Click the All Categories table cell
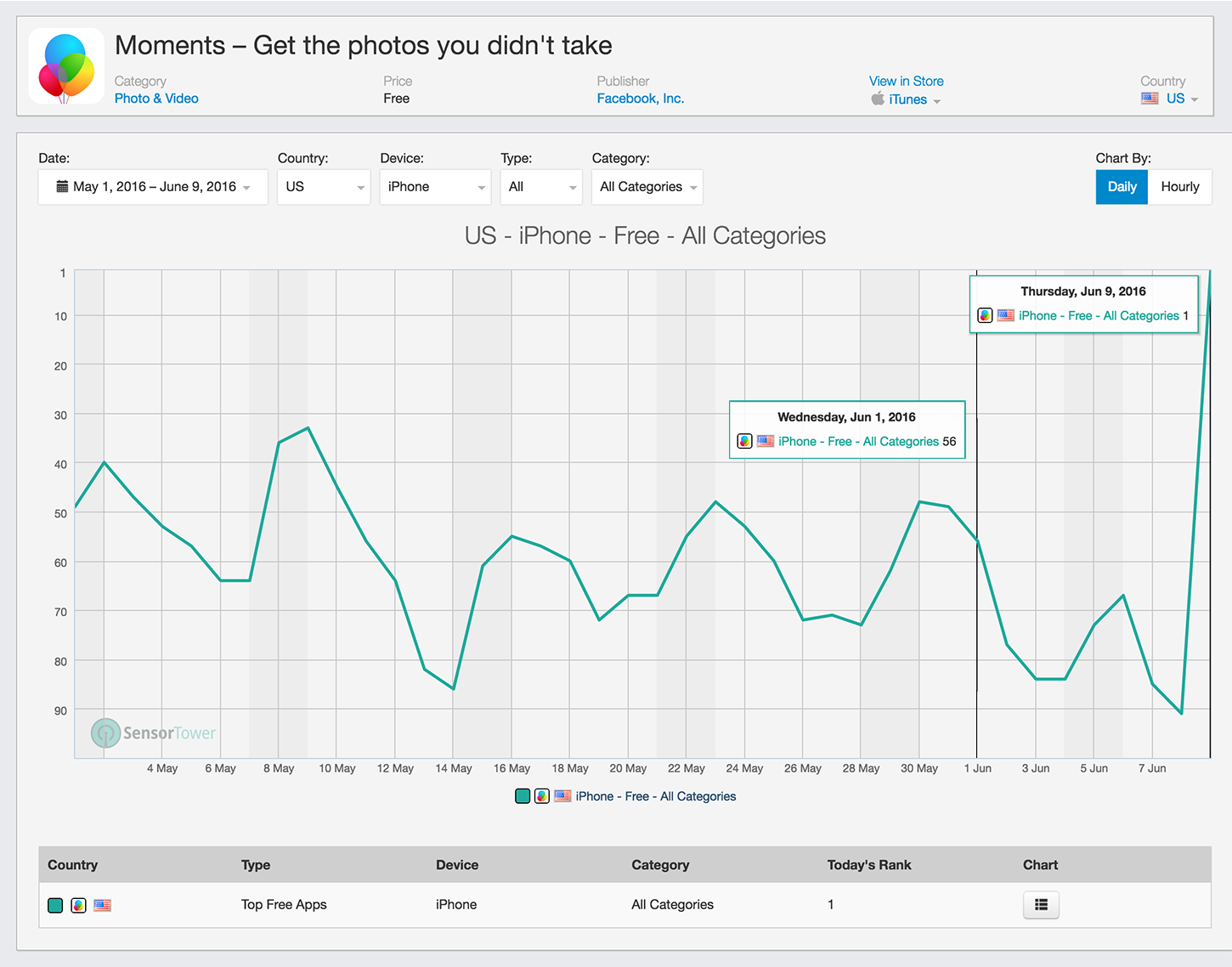 pos(672,905)
